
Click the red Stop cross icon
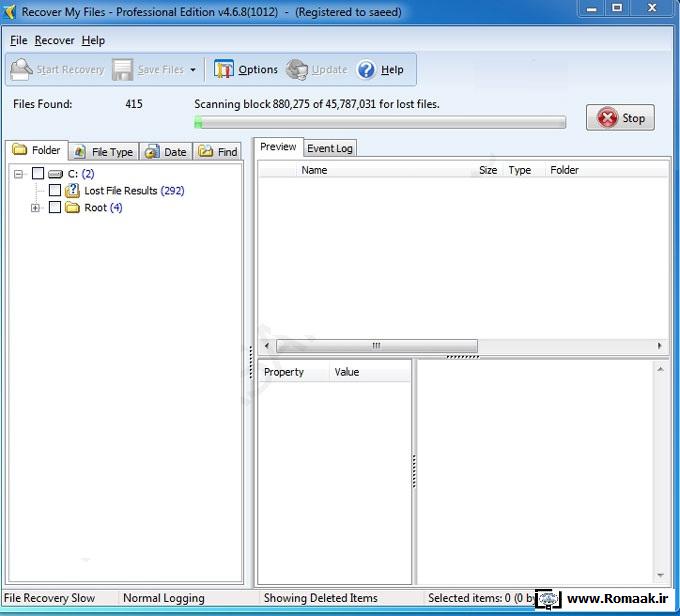(607, 118)
